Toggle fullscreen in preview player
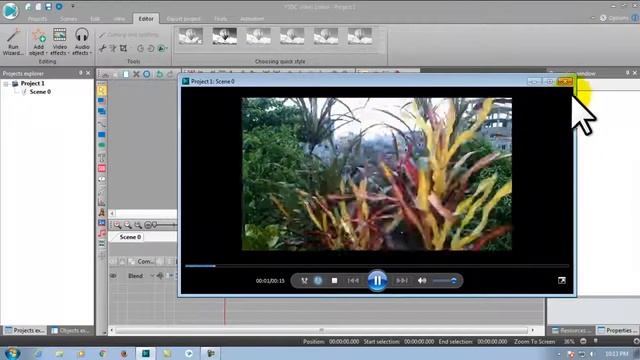Viewport: 640px width, 360px height. click(562, 280)
